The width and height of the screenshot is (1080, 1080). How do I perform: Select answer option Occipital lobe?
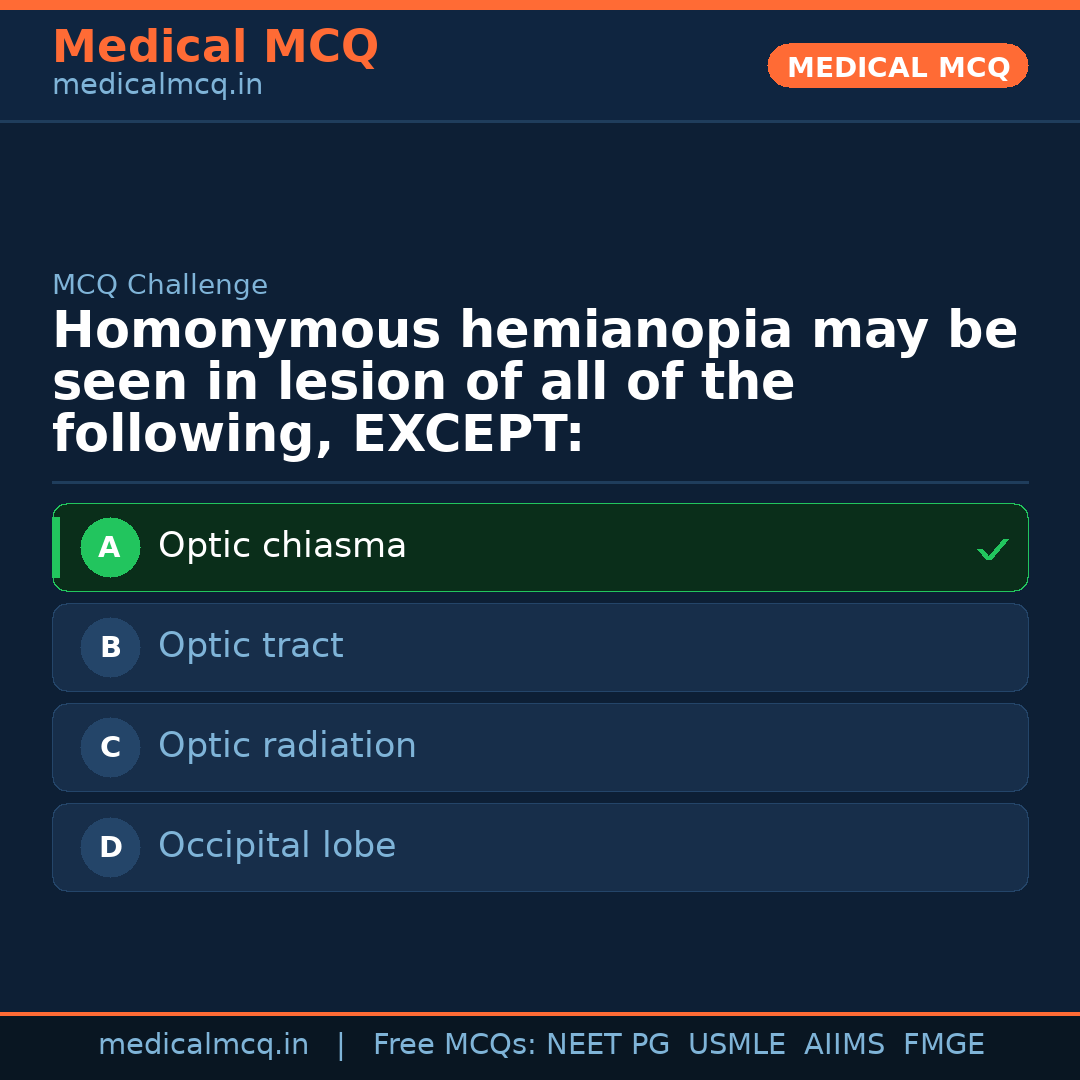click(x=540, y=847)
